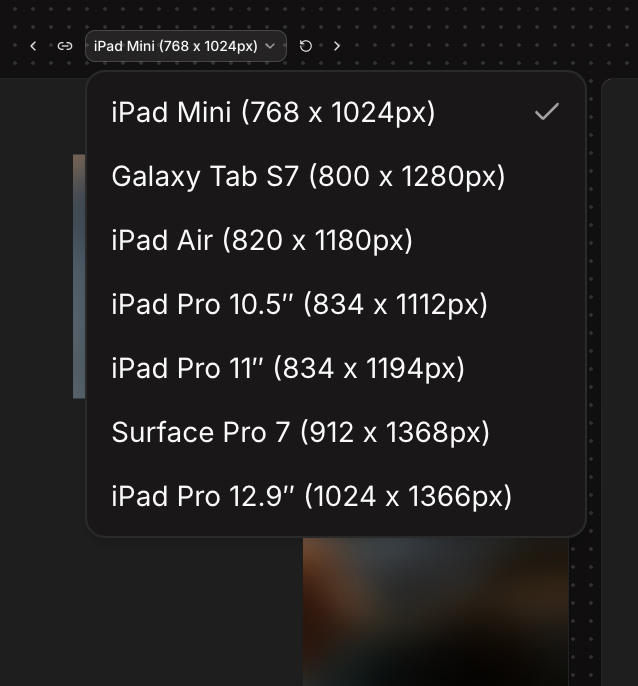Click the forward arrow icon
The image size is (638, 686).
click(x=337, y=46)
